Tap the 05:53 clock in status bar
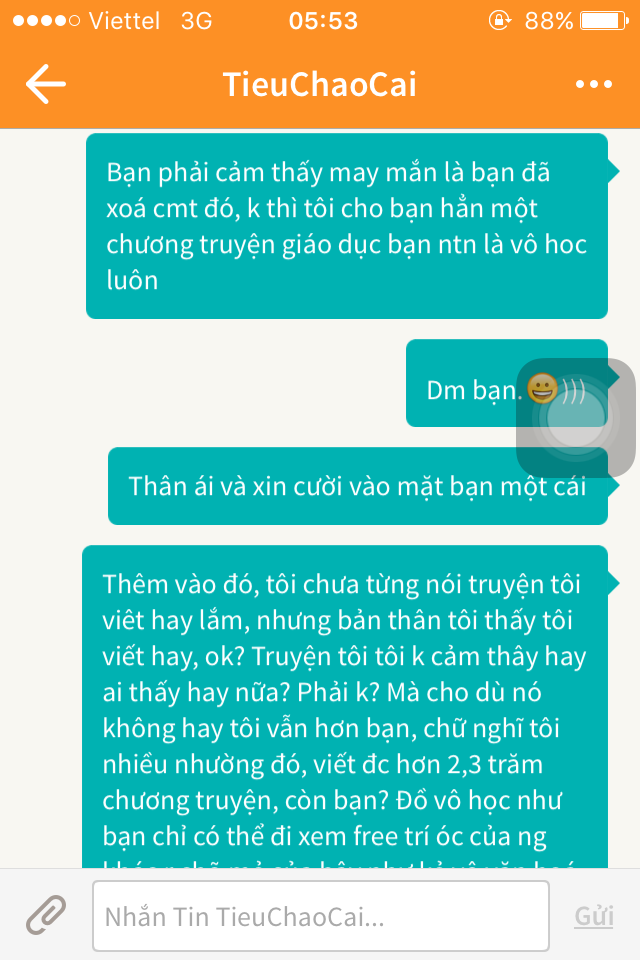640x960 pixels. [323, 21]
